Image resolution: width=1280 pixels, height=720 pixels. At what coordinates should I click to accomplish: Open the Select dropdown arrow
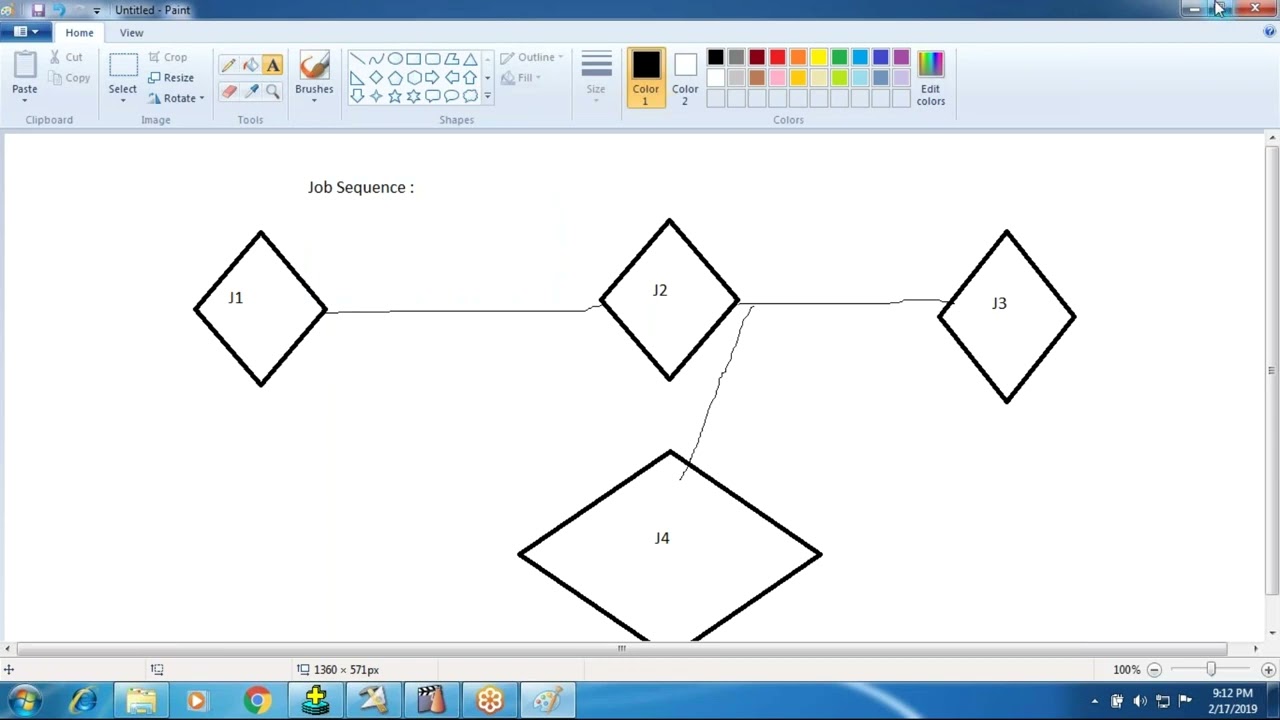point(123,99)
